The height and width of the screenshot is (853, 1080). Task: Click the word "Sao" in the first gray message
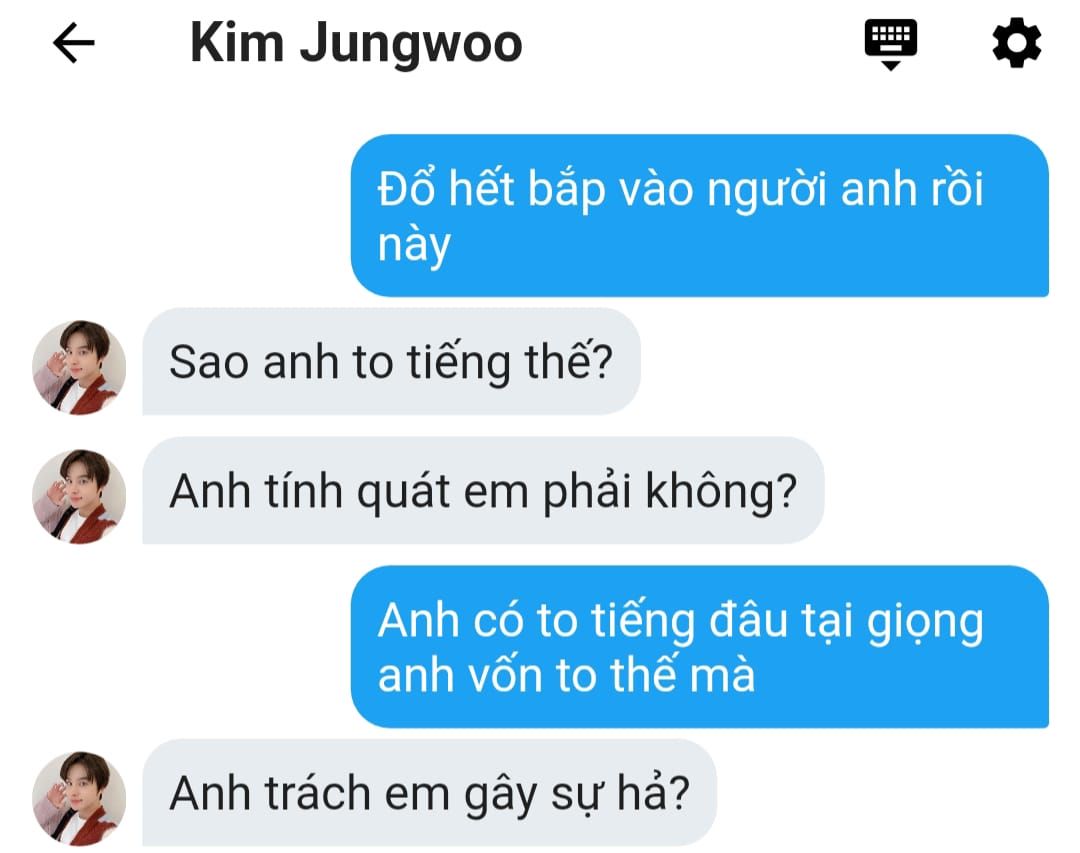point(209,362)
